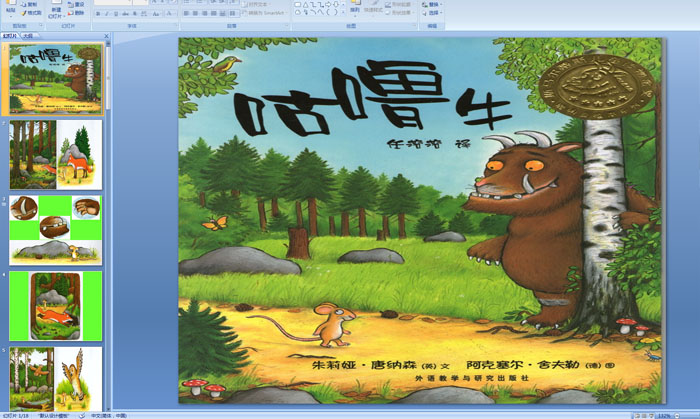Open Shape Effects (形状效果) dropdown
The image size is (700, 419).
(x=398, y=13)
